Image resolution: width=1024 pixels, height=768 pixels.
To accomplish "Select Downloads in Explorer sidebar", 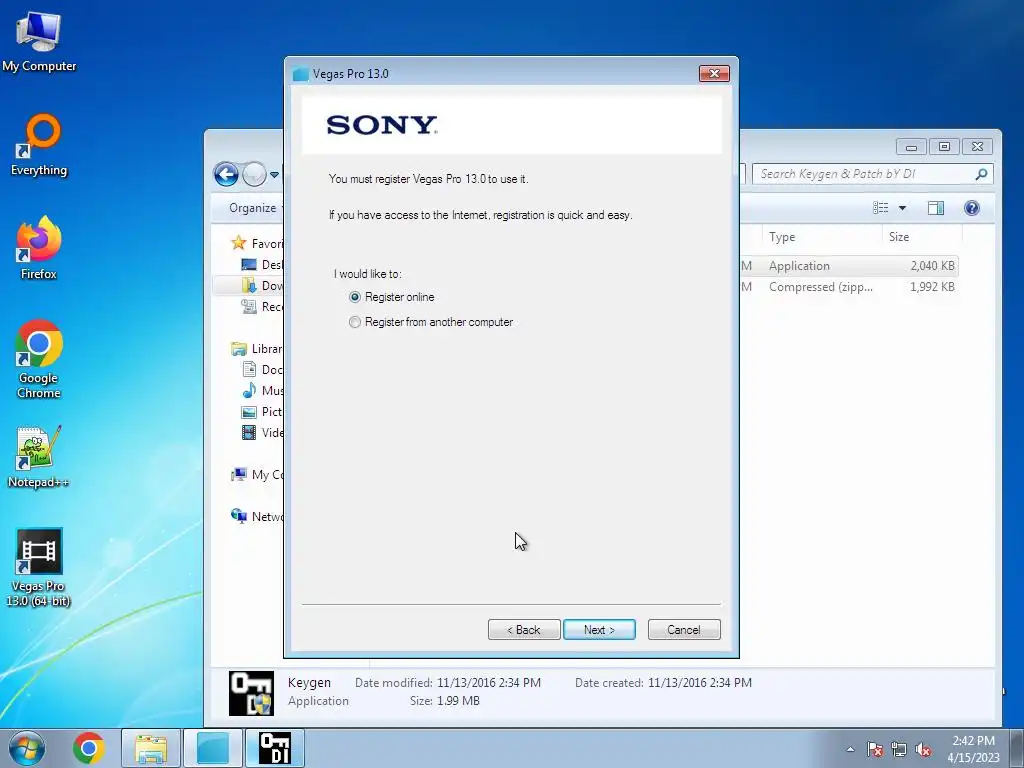I will pos(263,285).
